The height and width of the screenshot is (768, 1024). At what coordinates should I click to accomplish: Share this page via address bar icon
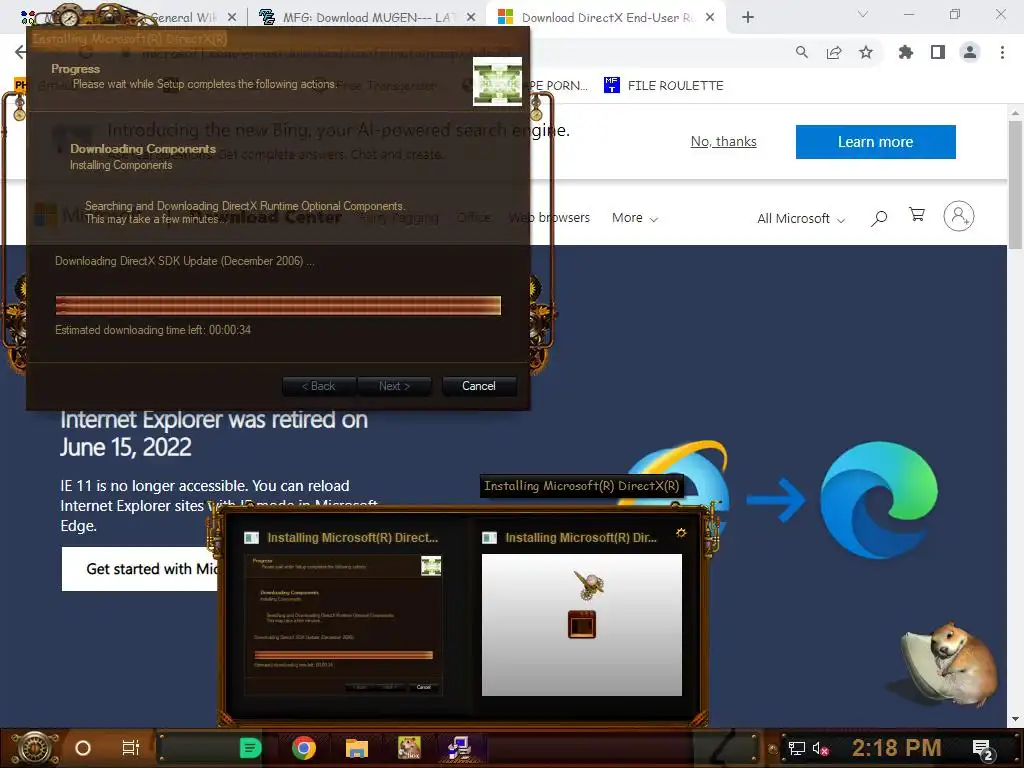click(833, 52)
